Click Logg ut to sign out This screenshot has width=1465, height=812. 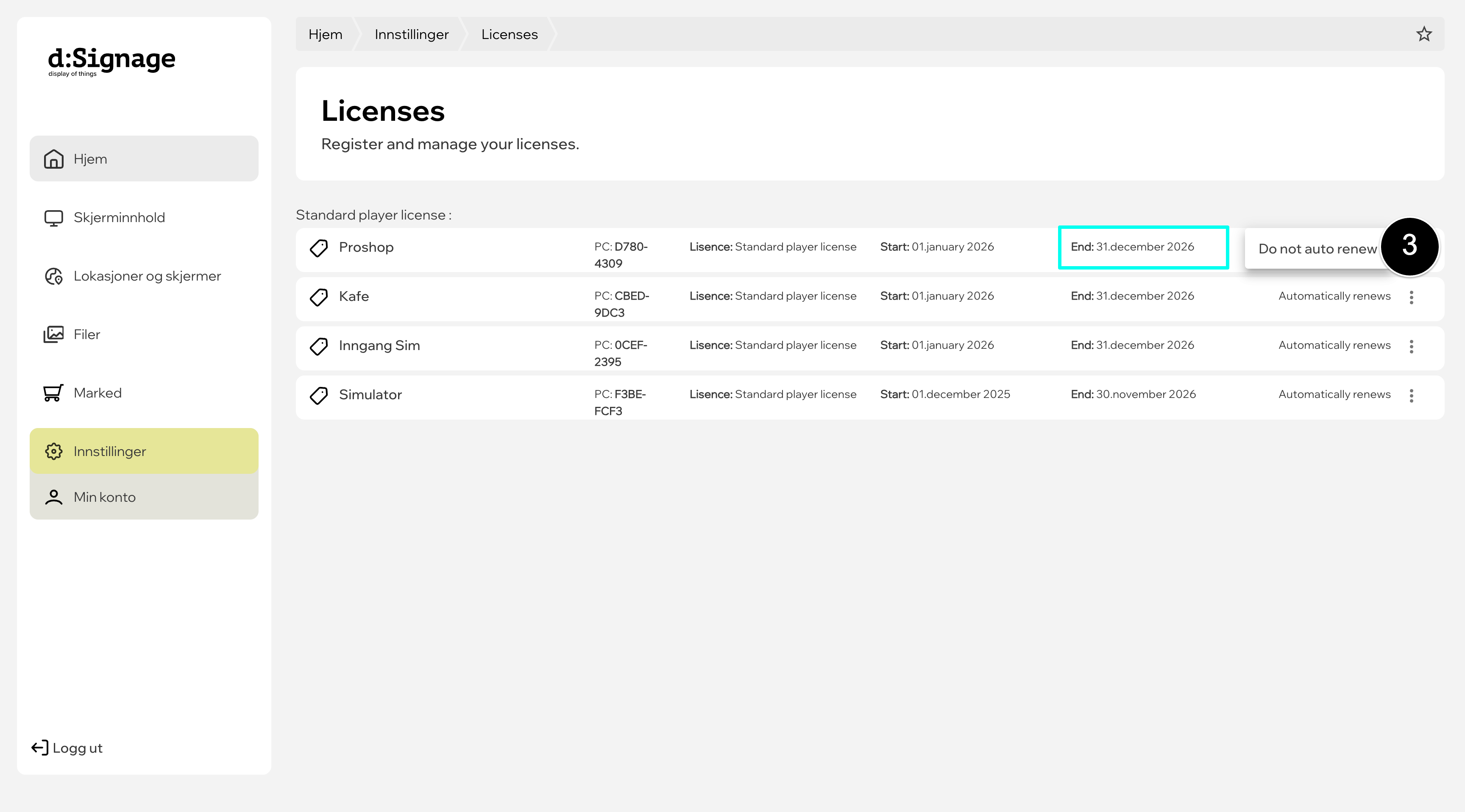[x=67, y=748]
